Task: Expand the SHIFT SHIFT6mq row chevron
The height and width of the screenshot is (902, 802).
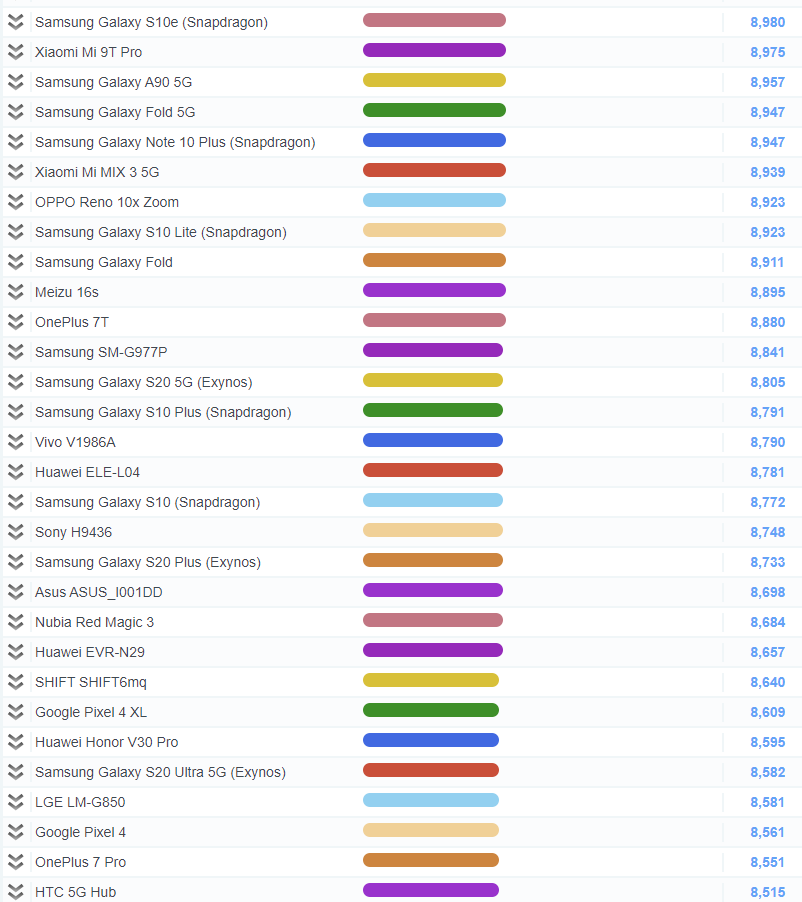Action: click(x=16, y=682)
